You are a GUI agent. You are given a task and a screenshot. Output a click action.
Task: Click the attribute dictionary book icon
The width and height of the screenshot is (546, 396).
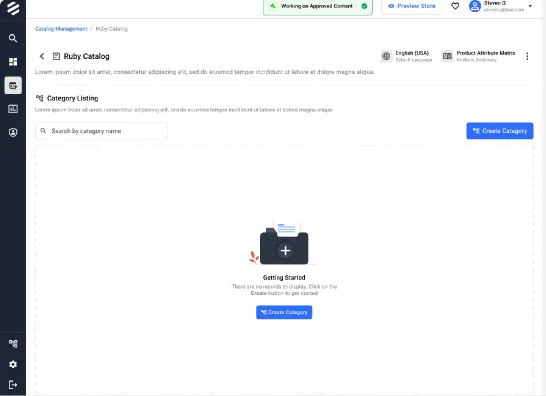pos(447,56)
